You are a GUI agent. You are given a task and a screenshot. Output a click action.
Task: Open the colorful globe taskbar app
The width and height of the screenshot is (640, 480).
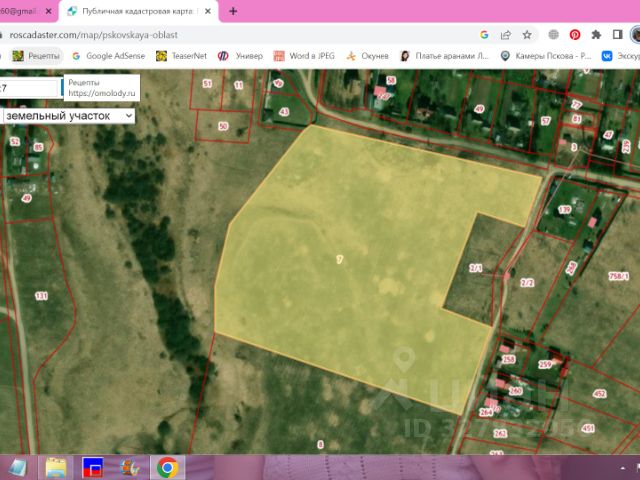click(x=129, y=468)
